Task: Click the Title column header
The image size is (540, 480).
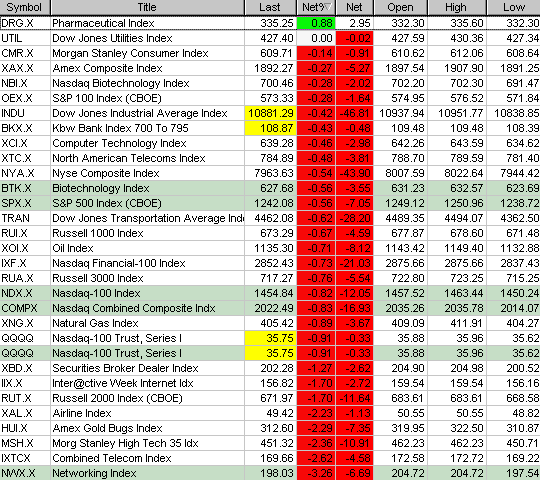Action: pyautogui.click(x=147, y=7)
